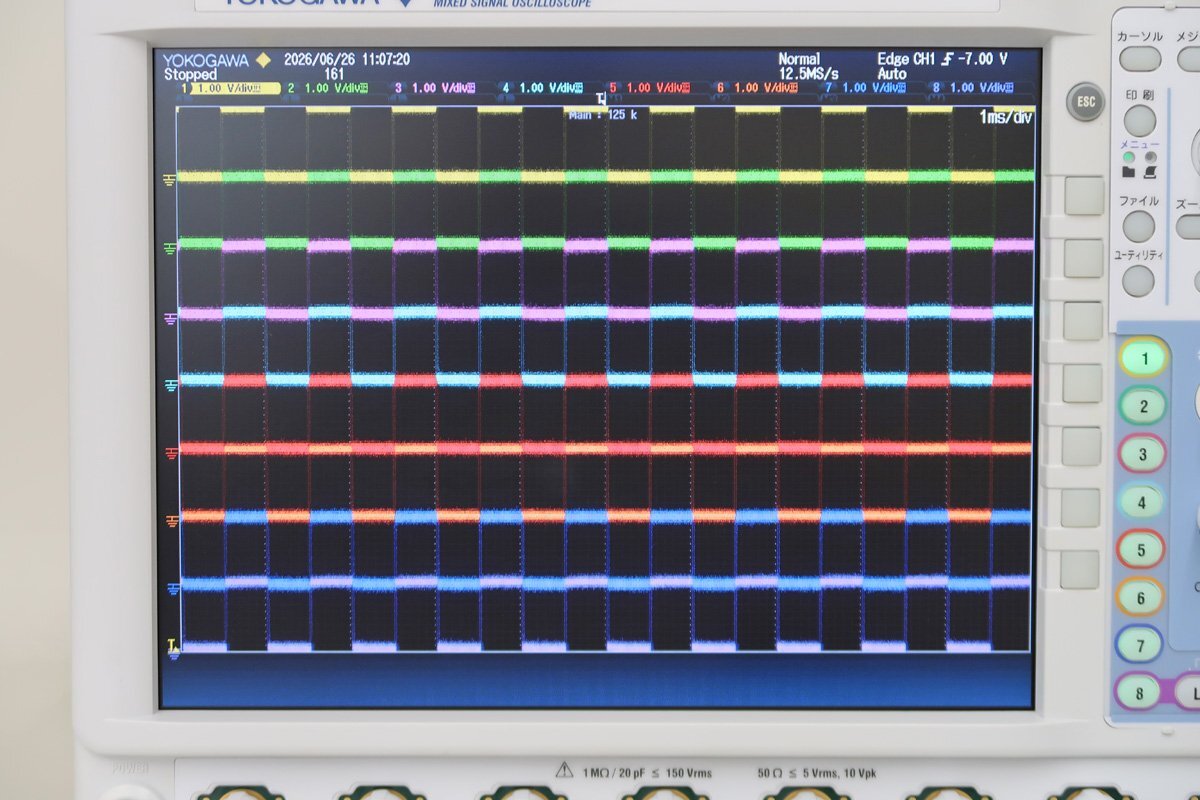The image size is (1200, 800).
Task: Tap the bottommost blank soft key beside screen
Action: click(1080, 569)
